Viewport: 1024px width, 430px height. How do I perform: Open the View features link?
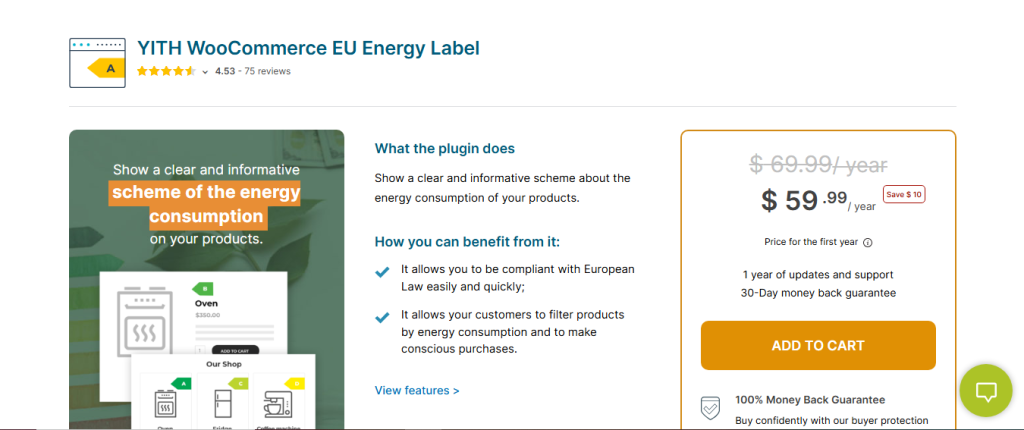pos(417,390)
